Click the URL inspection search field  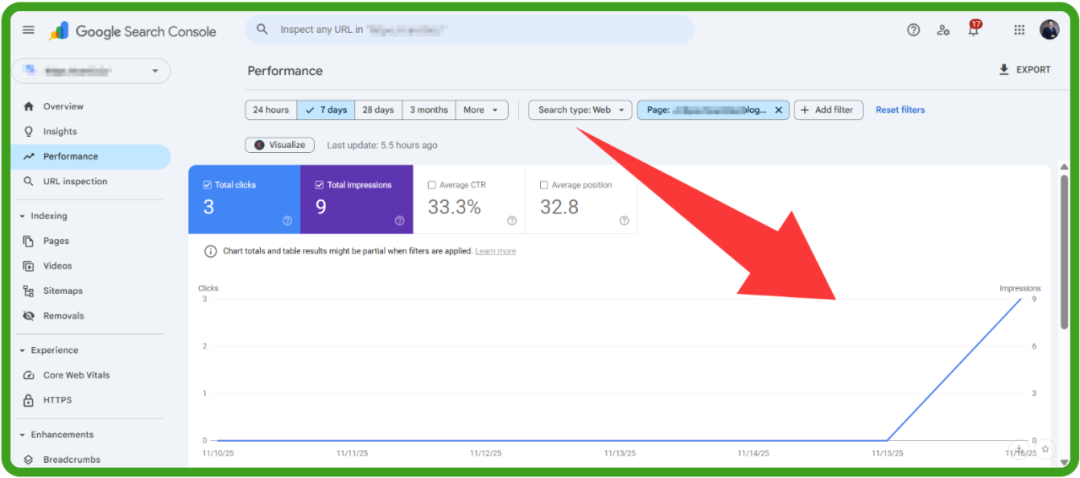[x=470, y=30]
